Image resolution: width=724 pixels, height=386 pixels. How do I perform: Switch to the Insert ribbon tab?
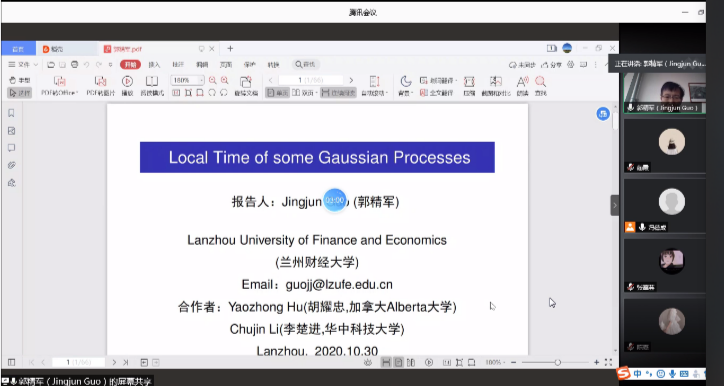click(154, 65)
